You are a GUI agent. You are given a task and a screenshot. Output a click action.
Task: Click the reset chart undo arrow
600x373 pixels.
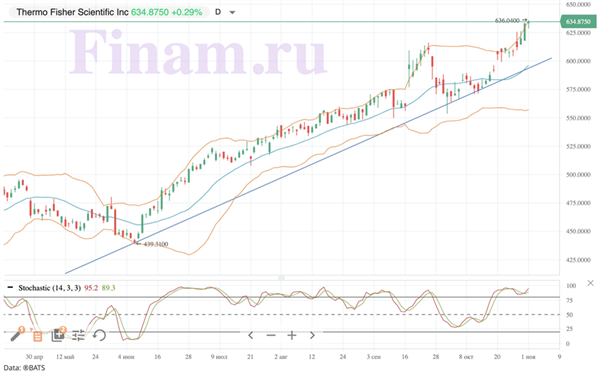tap(99, 336)
